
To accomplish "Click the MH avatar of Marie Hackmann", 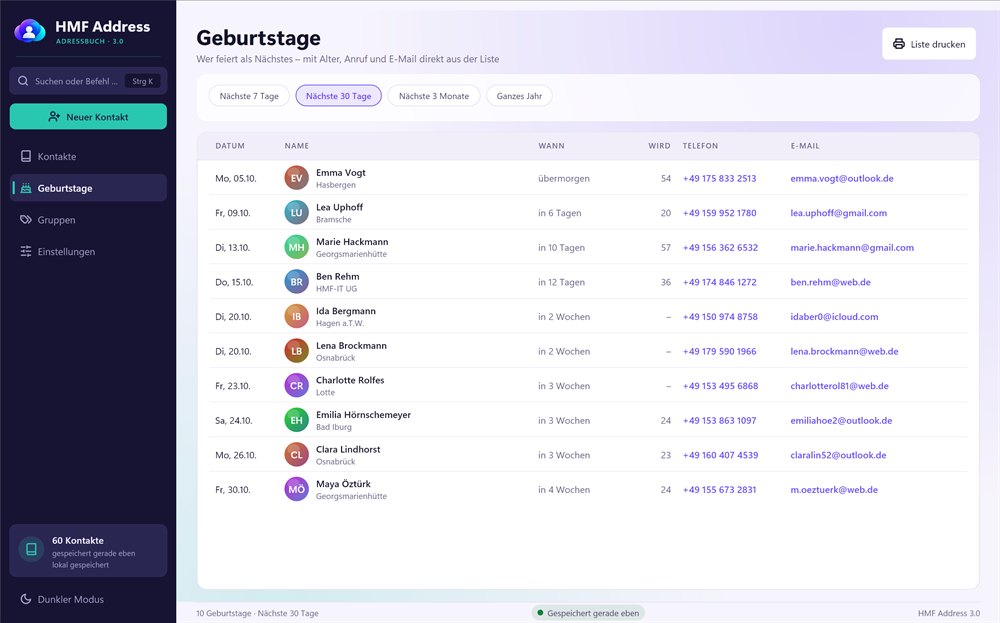I will [x=297, y=247].
